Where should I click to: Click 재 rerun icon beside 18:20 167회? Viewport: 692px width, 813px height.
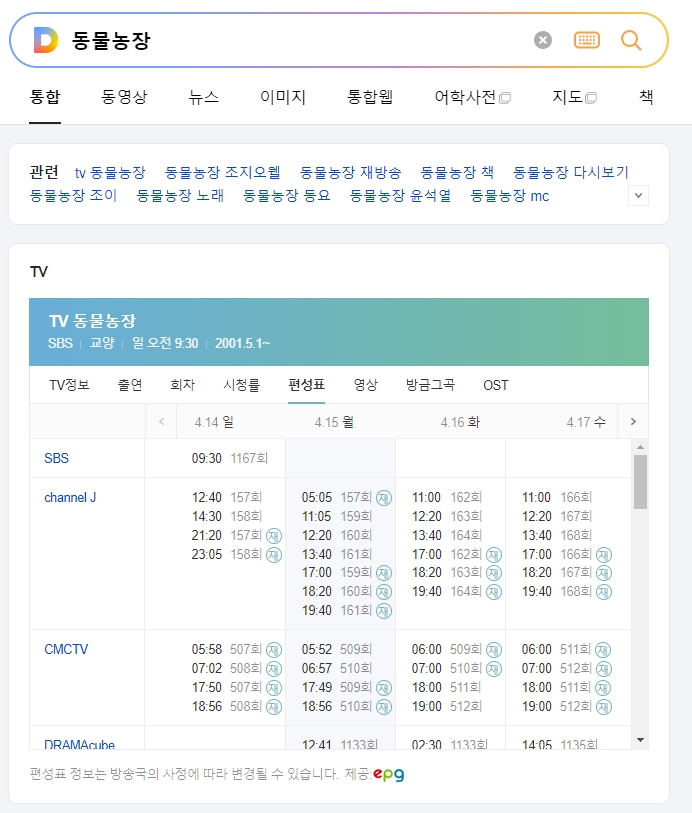(x=604, y=573)
